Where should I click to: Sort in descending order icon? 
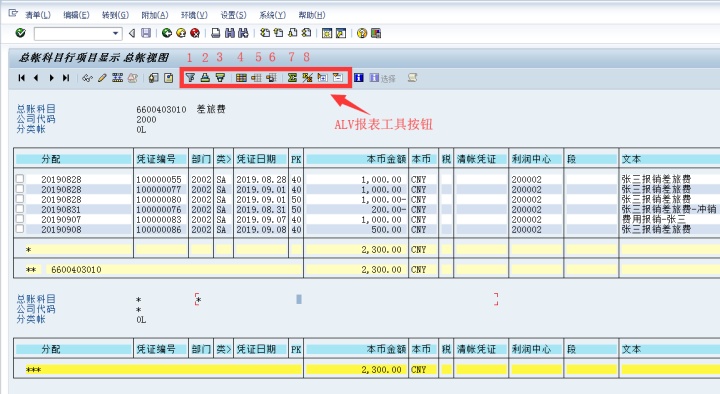(x=220, y=78)
